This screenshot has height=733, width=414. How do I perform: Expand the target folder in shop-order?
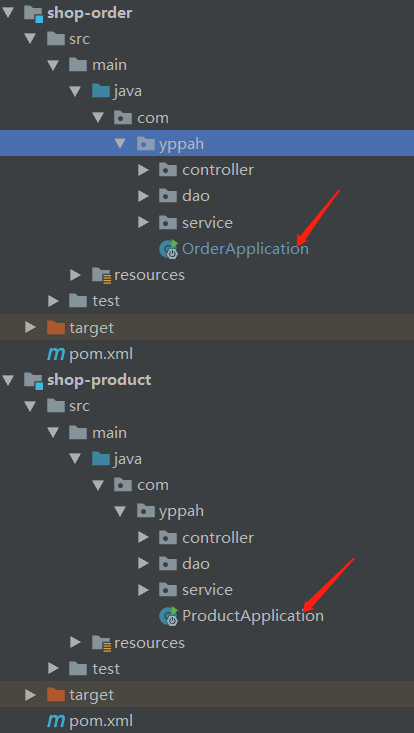point(30,327)
